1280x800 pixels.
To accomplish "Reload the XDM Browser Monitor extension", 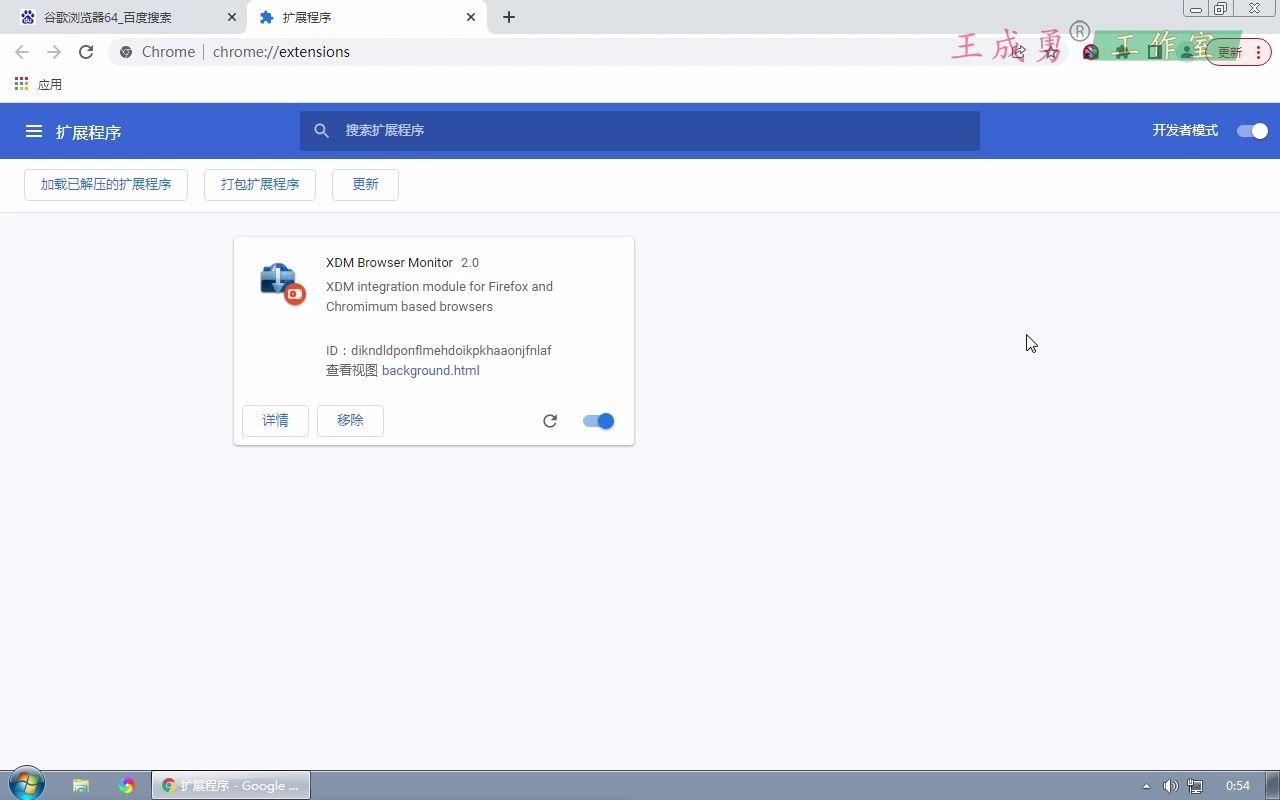I will pyautogui.click(x=550, y=421).
